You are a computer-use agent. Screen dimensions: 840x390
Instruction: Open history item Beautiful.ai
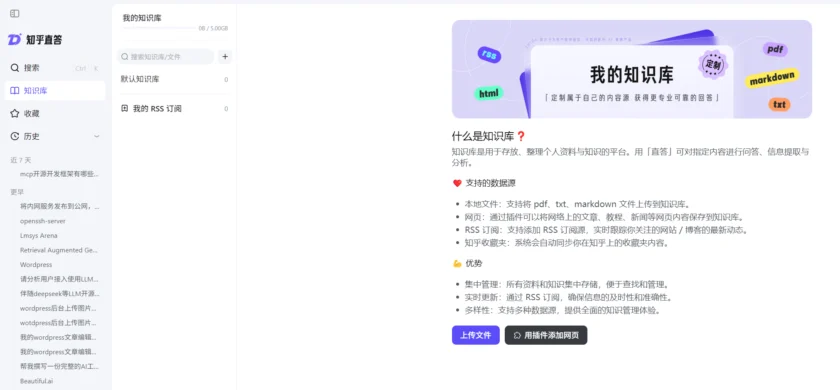click(36, 381)
